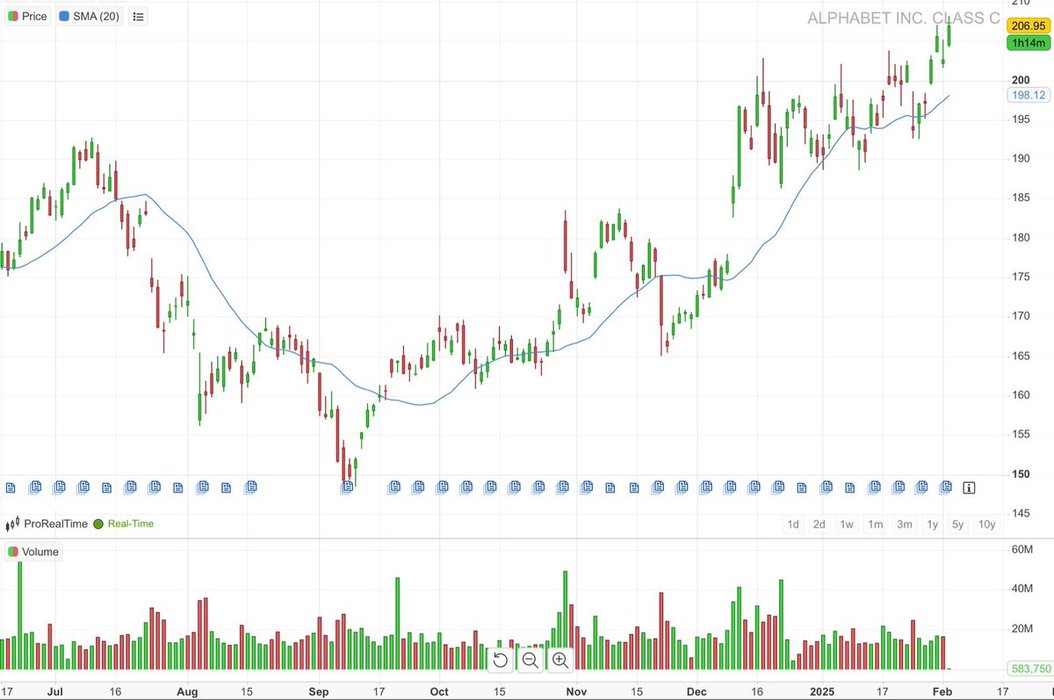Click the 200 price axis label
Viewport: 1054px width, 700px height.
coord(1020,80)
